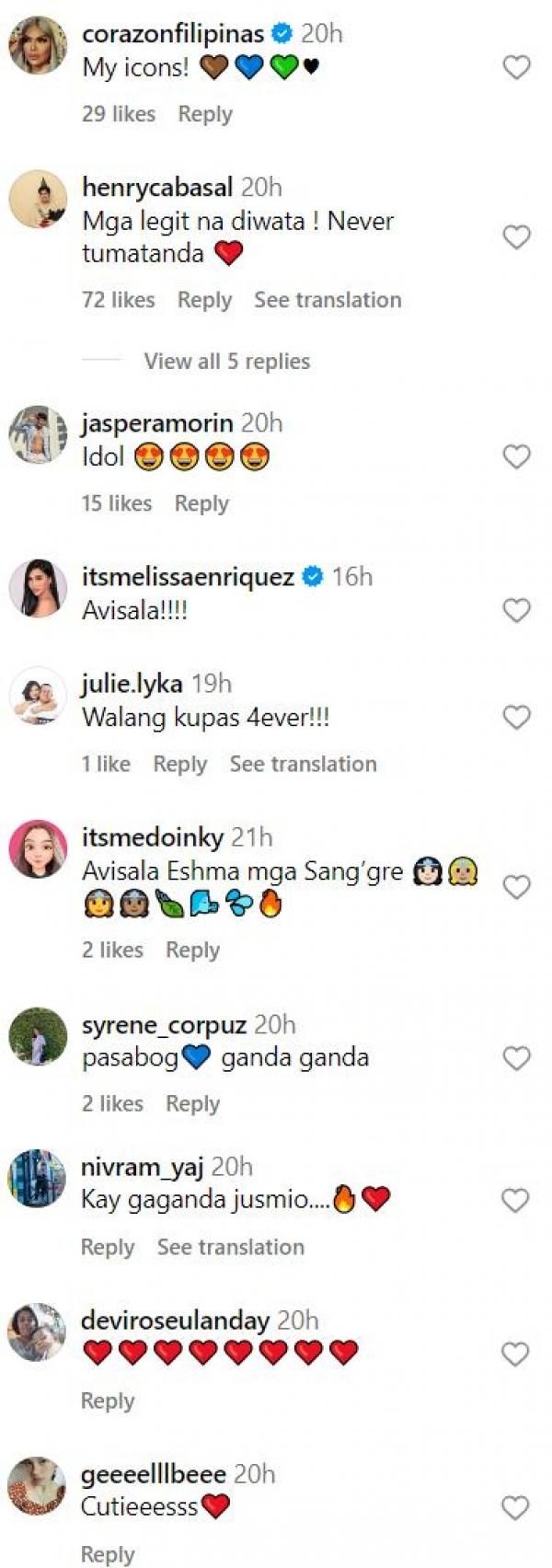Open corazonfilipinas profile picture
Viewport: 552px width, 1568px height.
[38, 44]
